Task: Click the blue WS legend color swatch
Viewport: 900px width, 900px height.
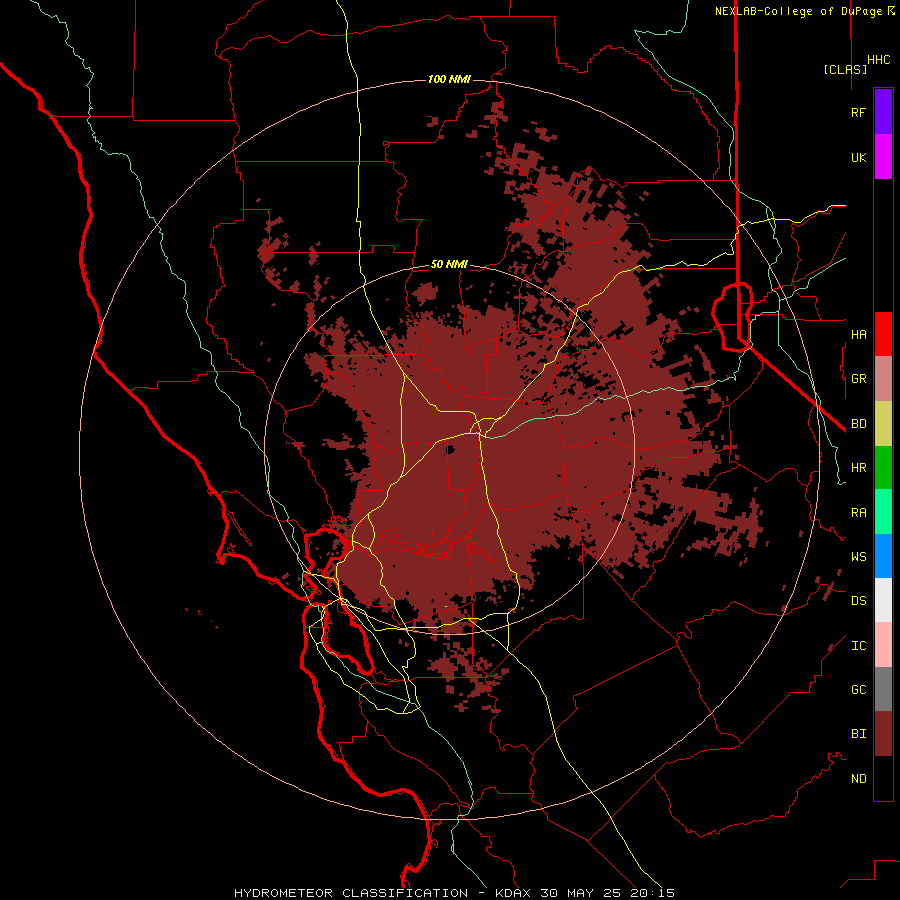Action: 883,556
